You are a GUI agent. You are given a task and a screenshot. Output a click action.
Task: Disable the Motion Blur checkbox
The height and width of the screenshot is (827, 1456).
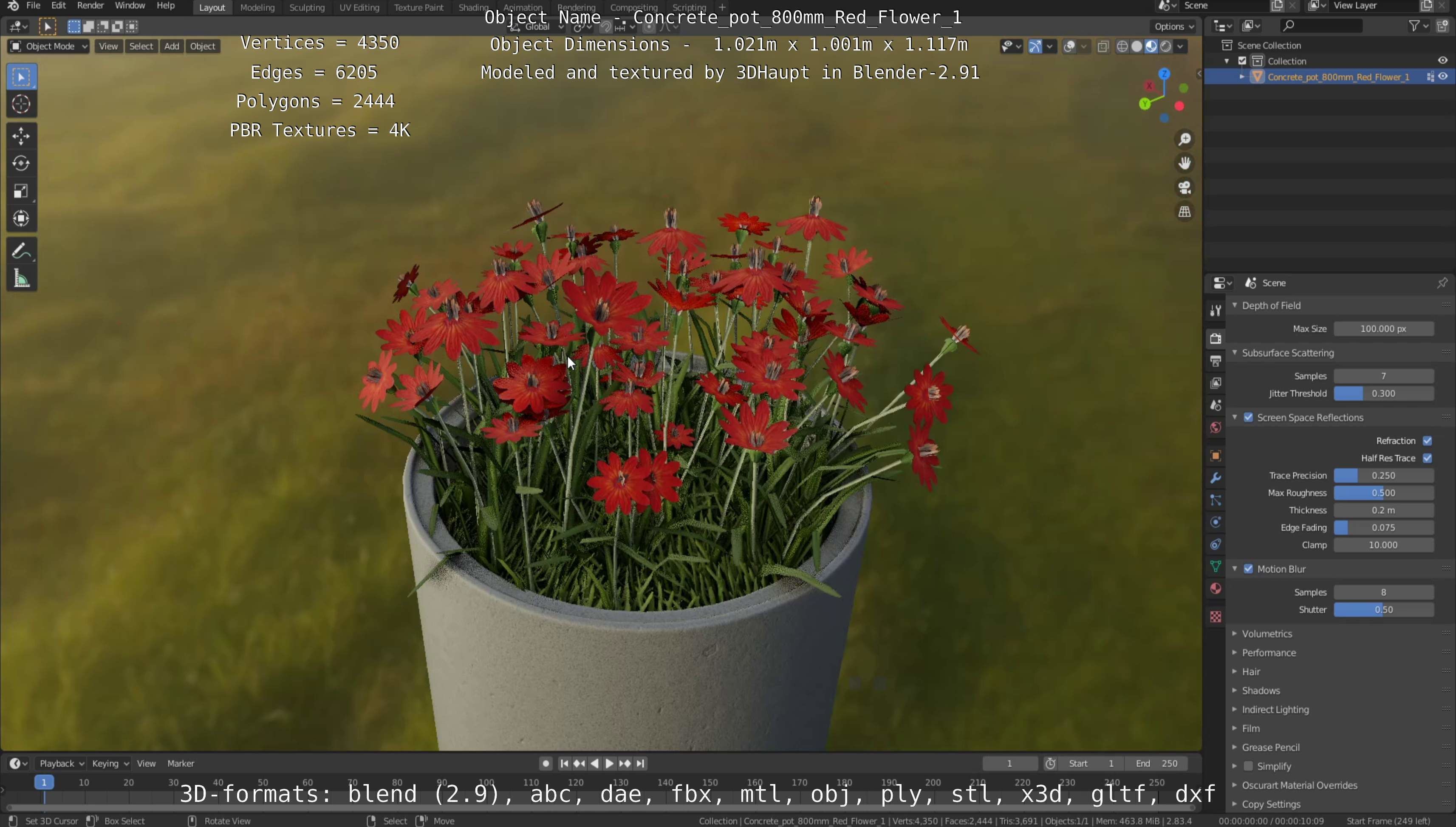1248,569
